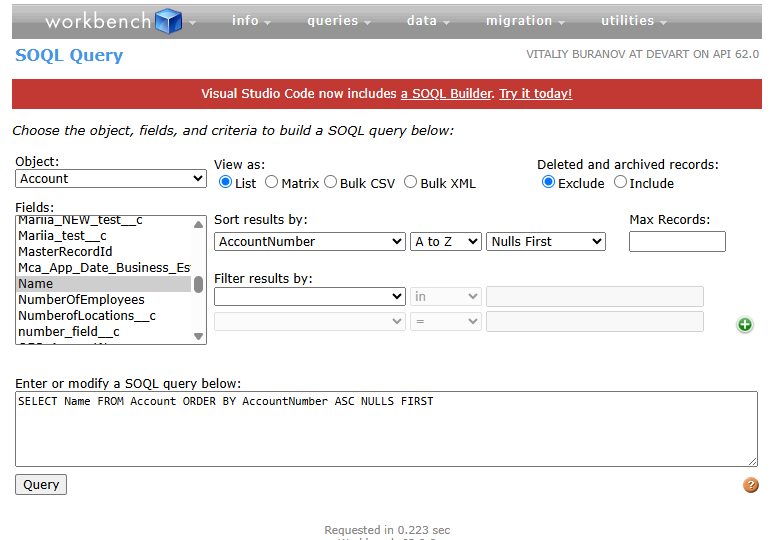Select the NumberOfEmployees field
Screen dimensions: 775x540
pos(104,299)
